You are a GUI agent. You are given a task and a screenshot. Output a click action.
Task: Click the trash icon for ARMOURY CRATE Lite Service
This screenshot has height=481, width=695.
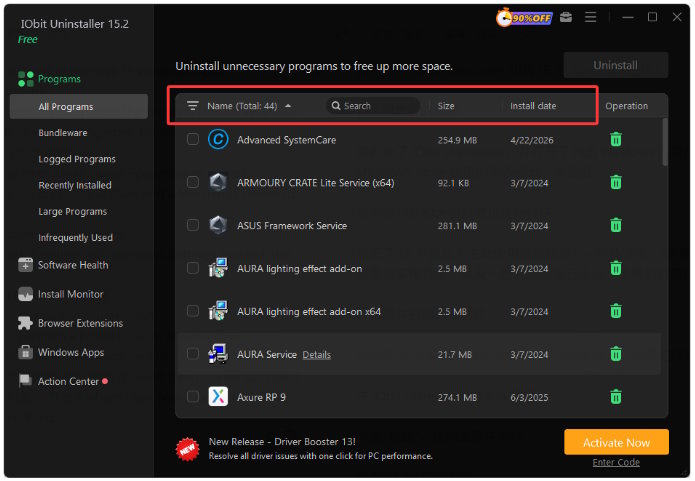click(x=616, y=182)
